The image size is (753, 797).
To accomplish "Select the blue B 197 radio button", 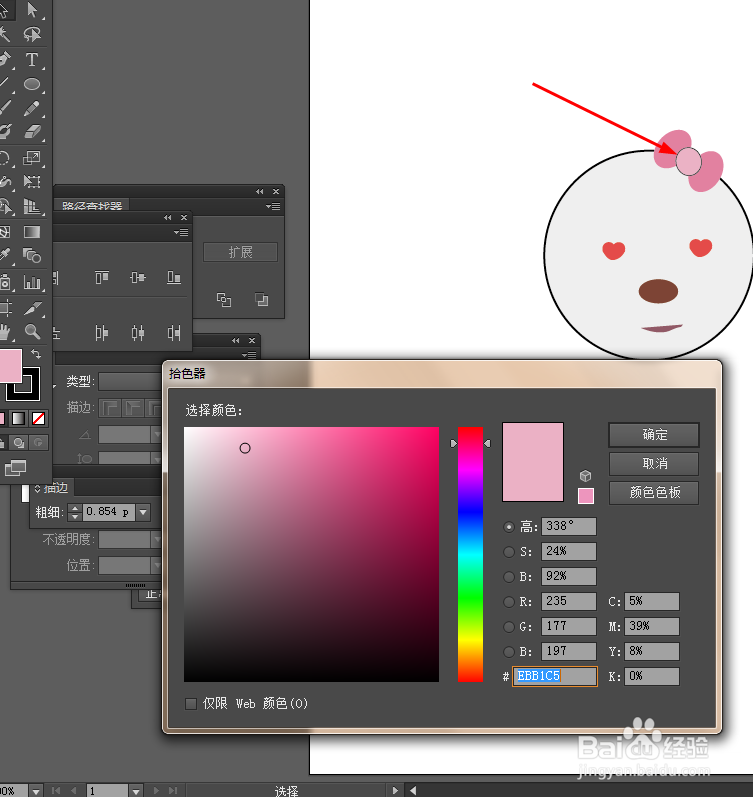I will 508,651.
